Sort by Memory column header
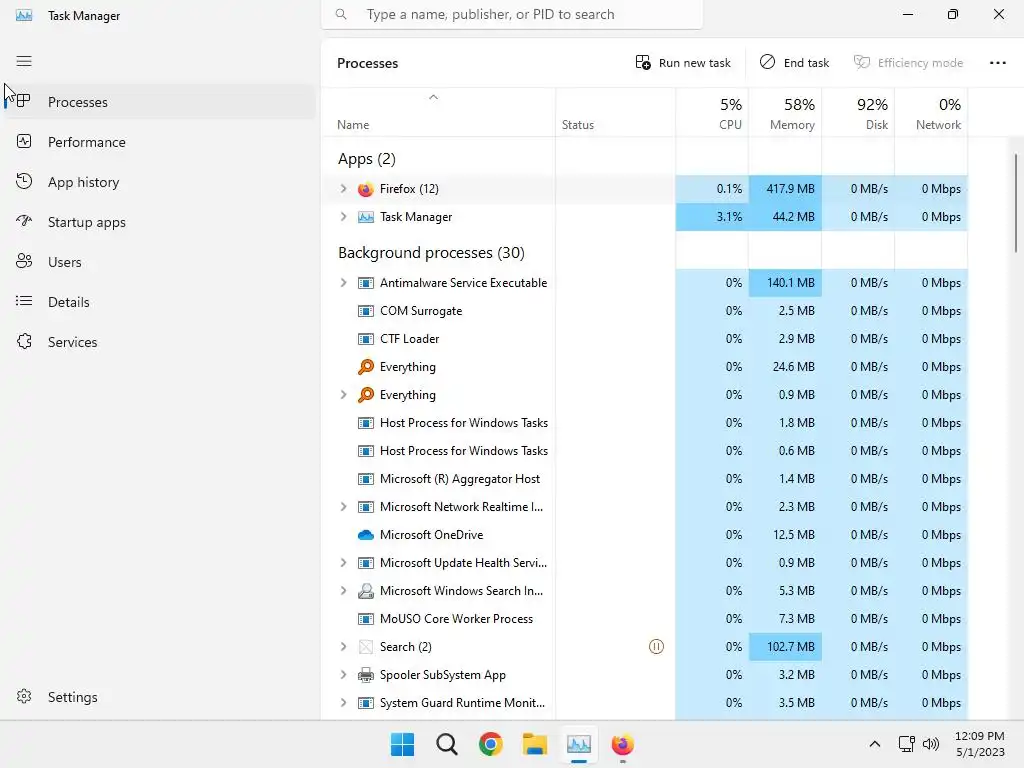 coord(785,113)
